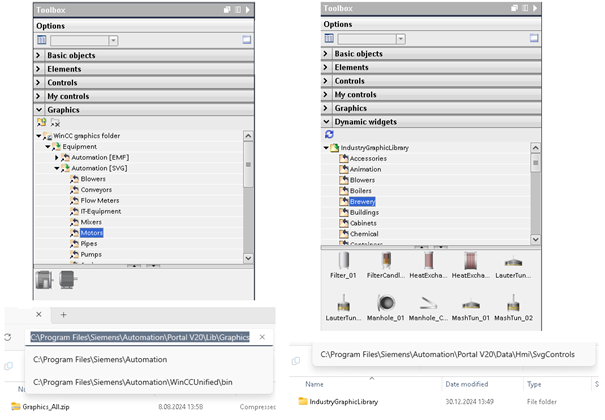Click the first motor graphic preview
The image size is (605, 420).
click(45, 280)
